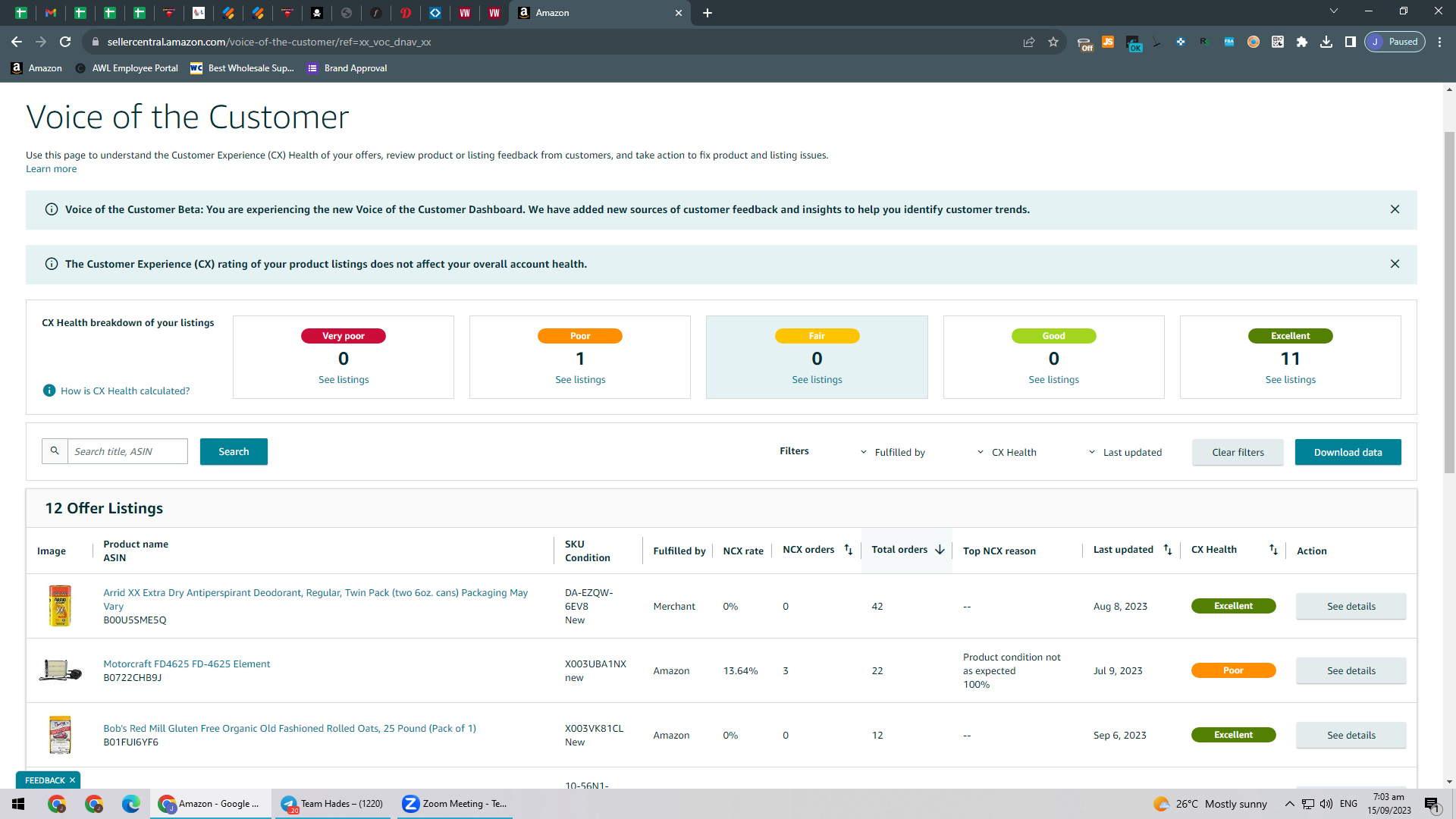Open the Bob's Red Mill Rolled Oats listing
Viewport: 1456px width, 819px height.
pyautogui.click(x=290, y=729)
